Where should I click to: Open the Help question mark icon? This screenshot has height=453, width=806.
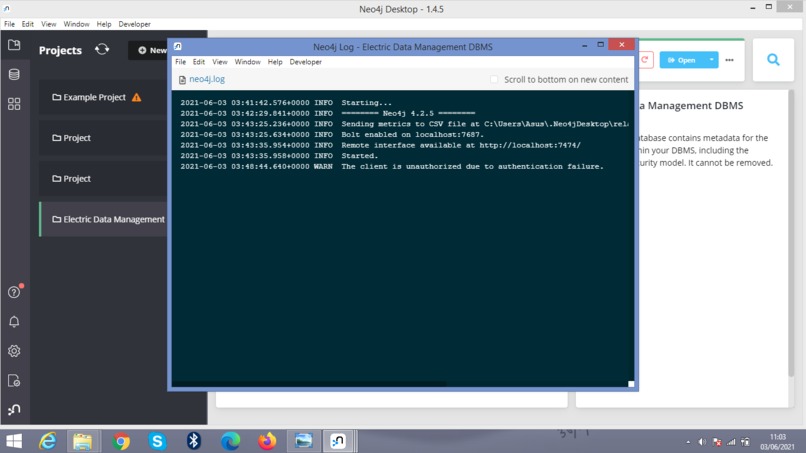click(x=14, y=292)
